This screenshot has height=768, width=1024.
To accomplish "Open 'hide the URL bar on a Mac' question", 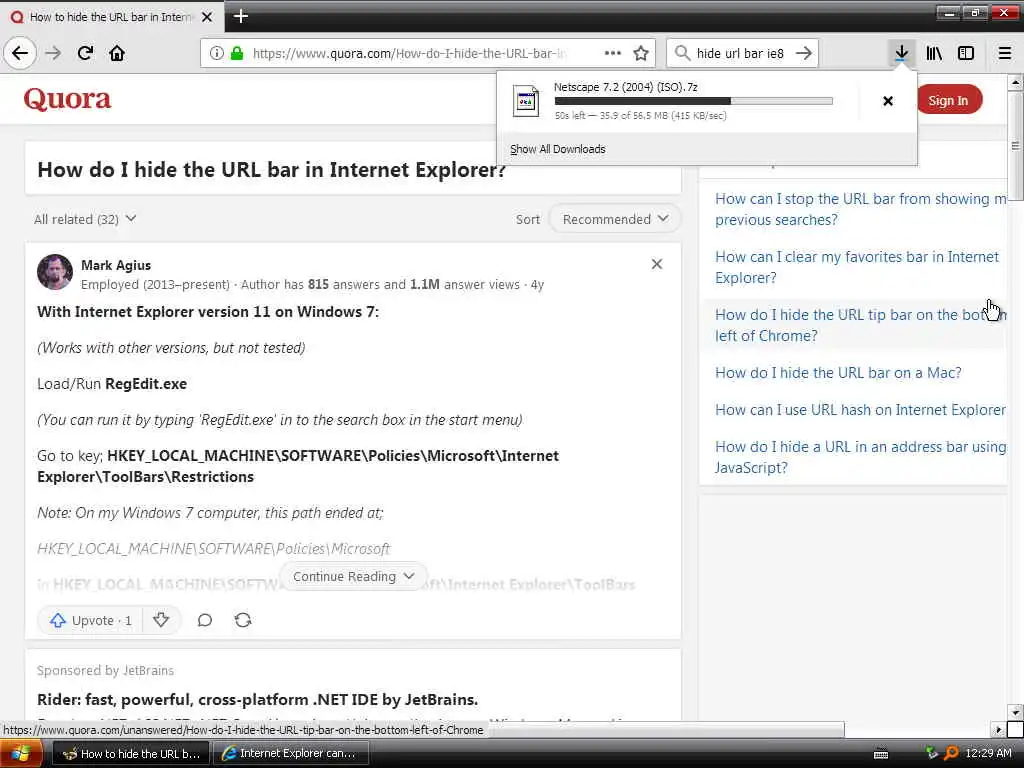I will 838,373.
